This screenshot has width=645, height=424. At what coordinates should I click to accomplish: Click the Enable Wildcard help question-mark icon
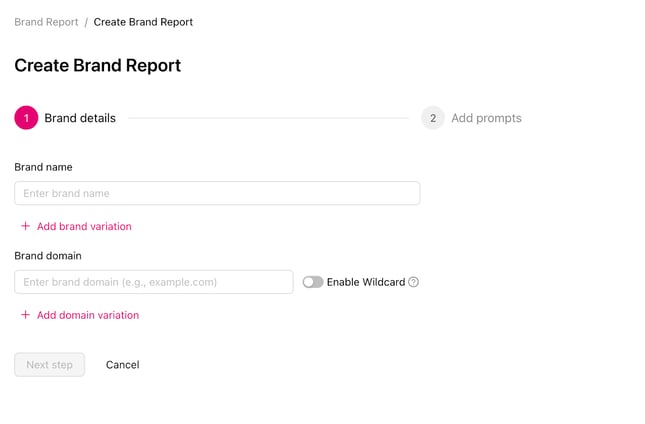413,282
